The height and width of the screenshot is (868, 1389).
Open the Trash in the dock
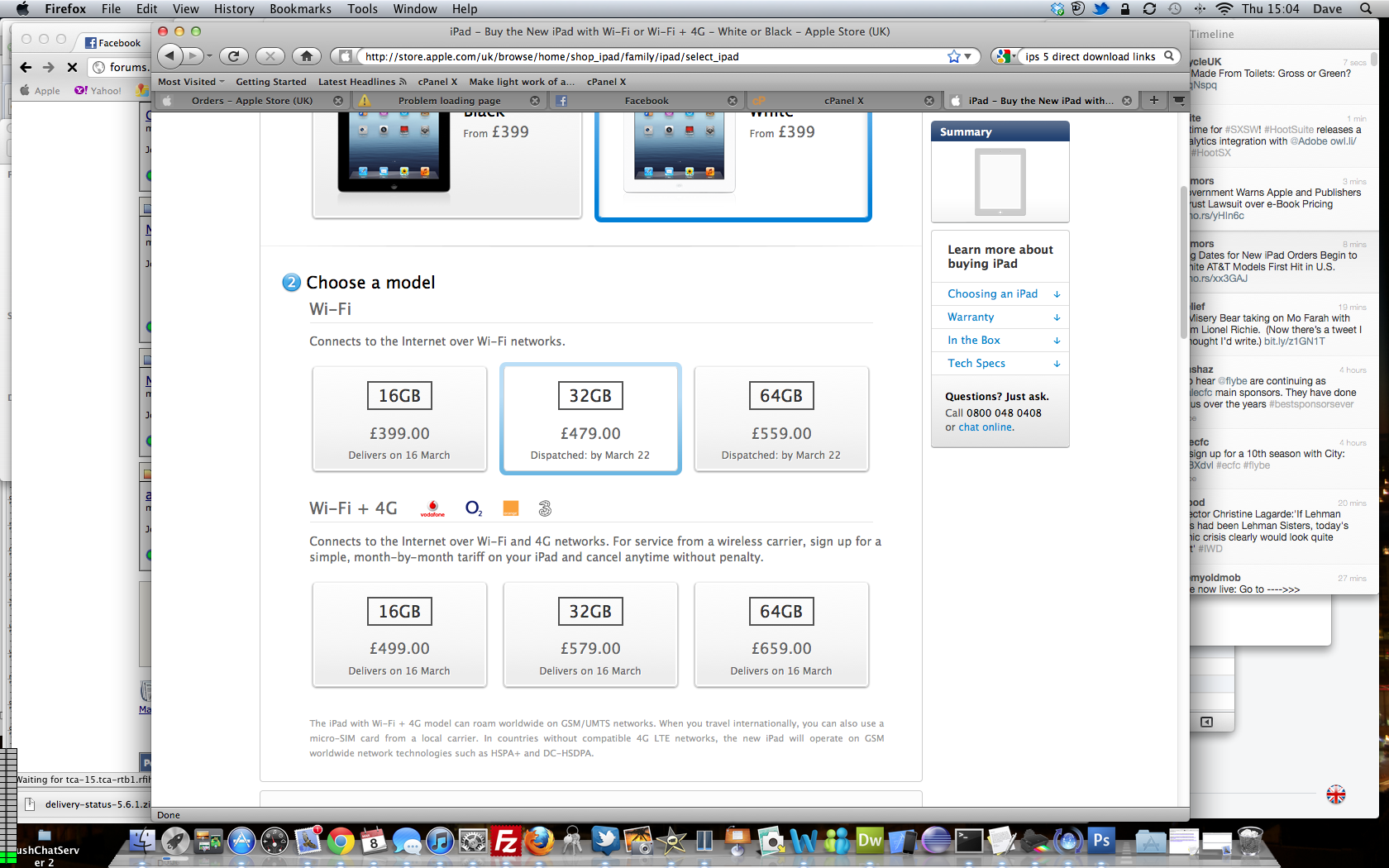1250,841
